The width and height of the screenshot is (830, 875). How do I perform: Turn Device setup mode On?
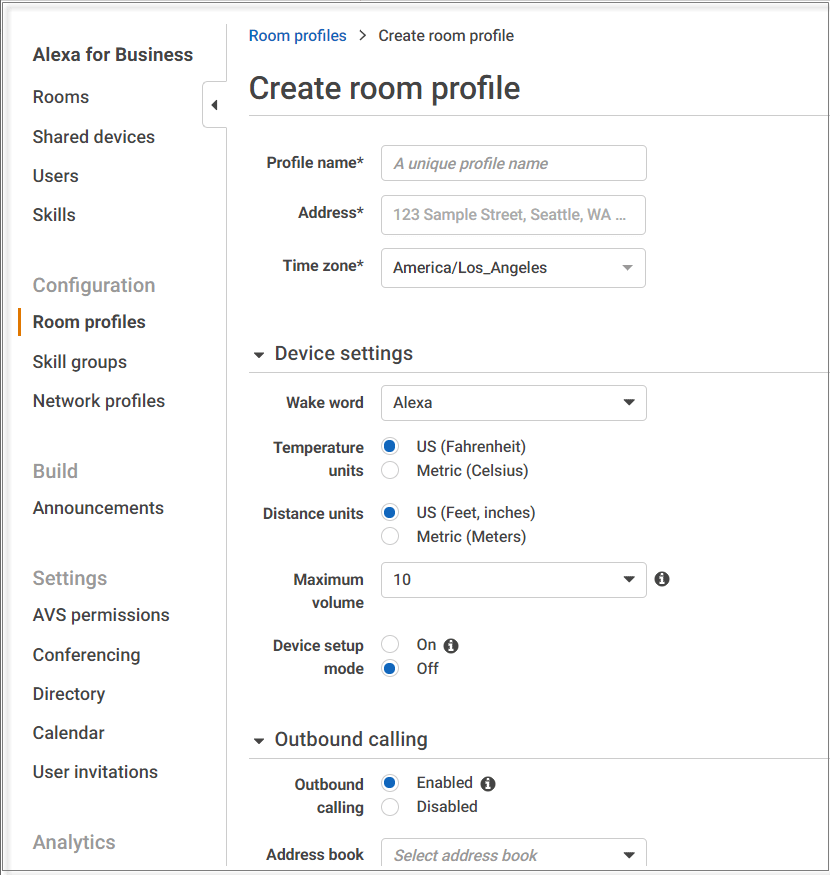(390, 644)
